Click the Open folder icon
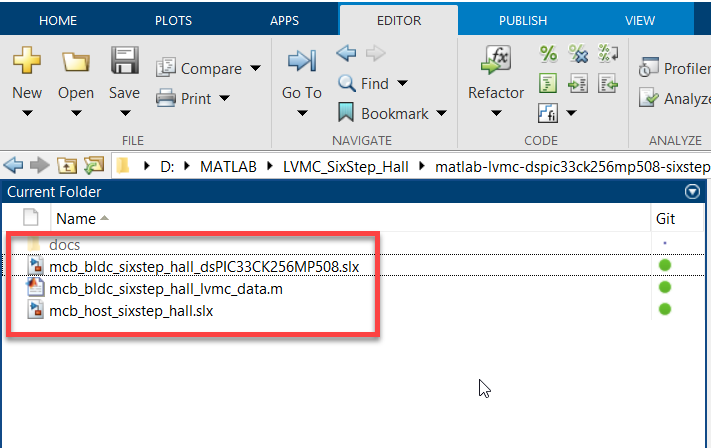This screenshot has width=711, height=448. point(76,61)
